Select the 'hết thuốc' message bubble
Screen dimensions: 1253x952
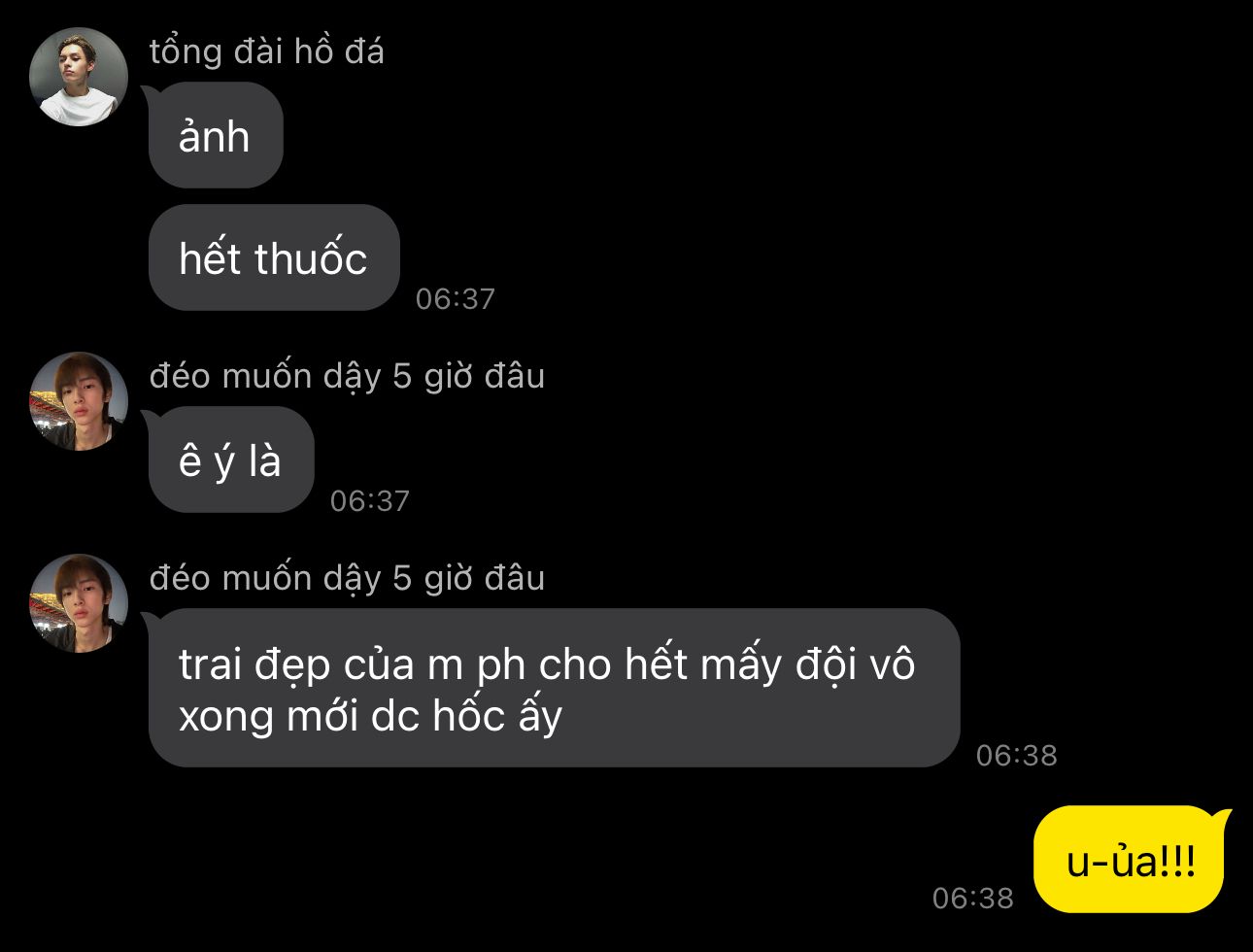(x=274, y=257)
